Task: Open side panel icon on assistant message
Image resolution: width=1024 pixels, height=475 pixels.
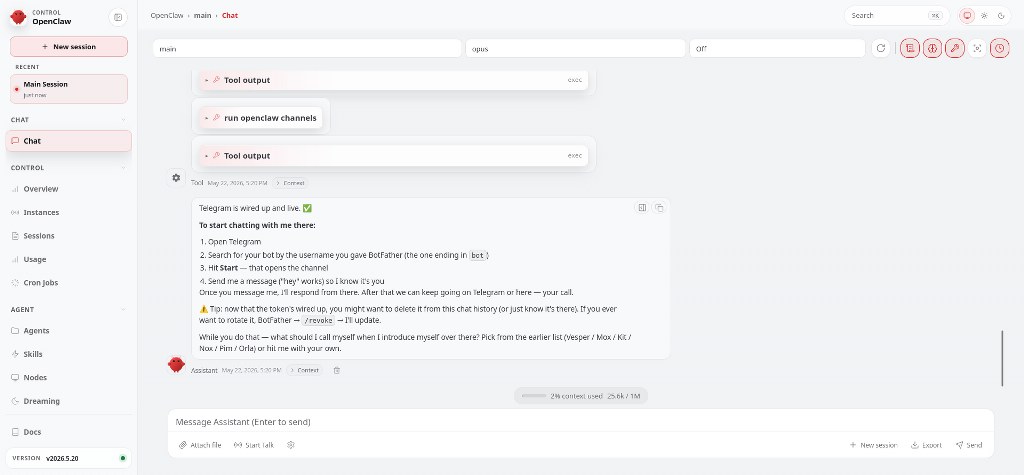Action: tap(642, 208)
